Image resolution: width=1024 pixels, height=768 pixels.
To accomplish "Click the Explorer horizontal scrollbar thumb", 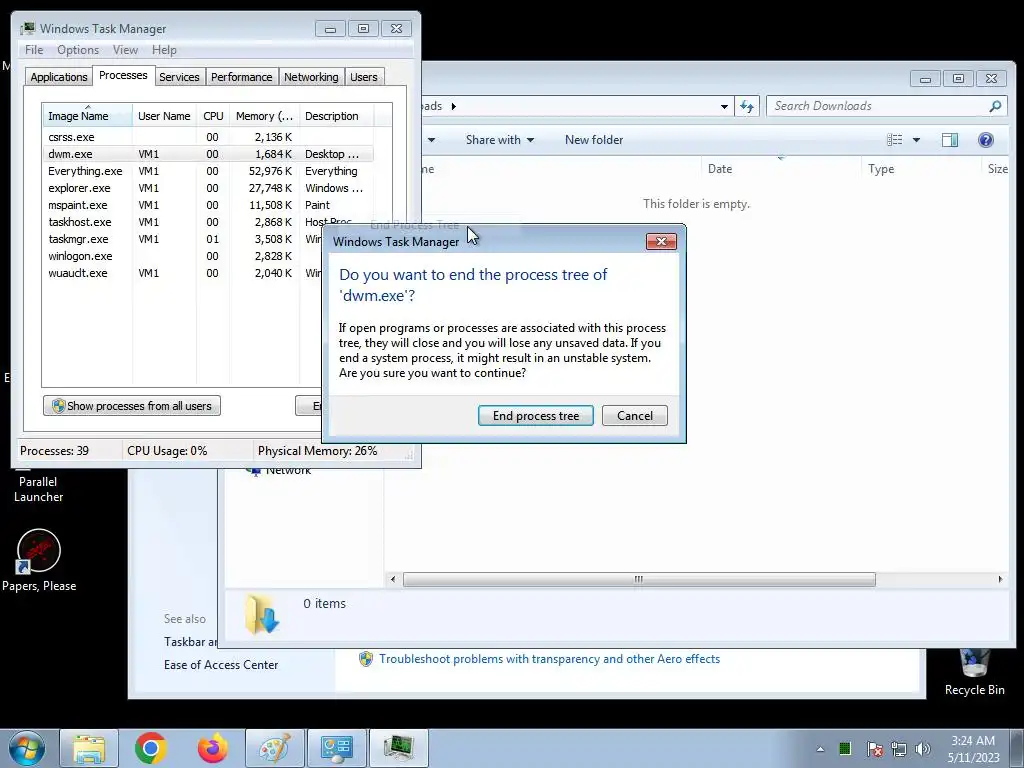I will click(639, 579).
